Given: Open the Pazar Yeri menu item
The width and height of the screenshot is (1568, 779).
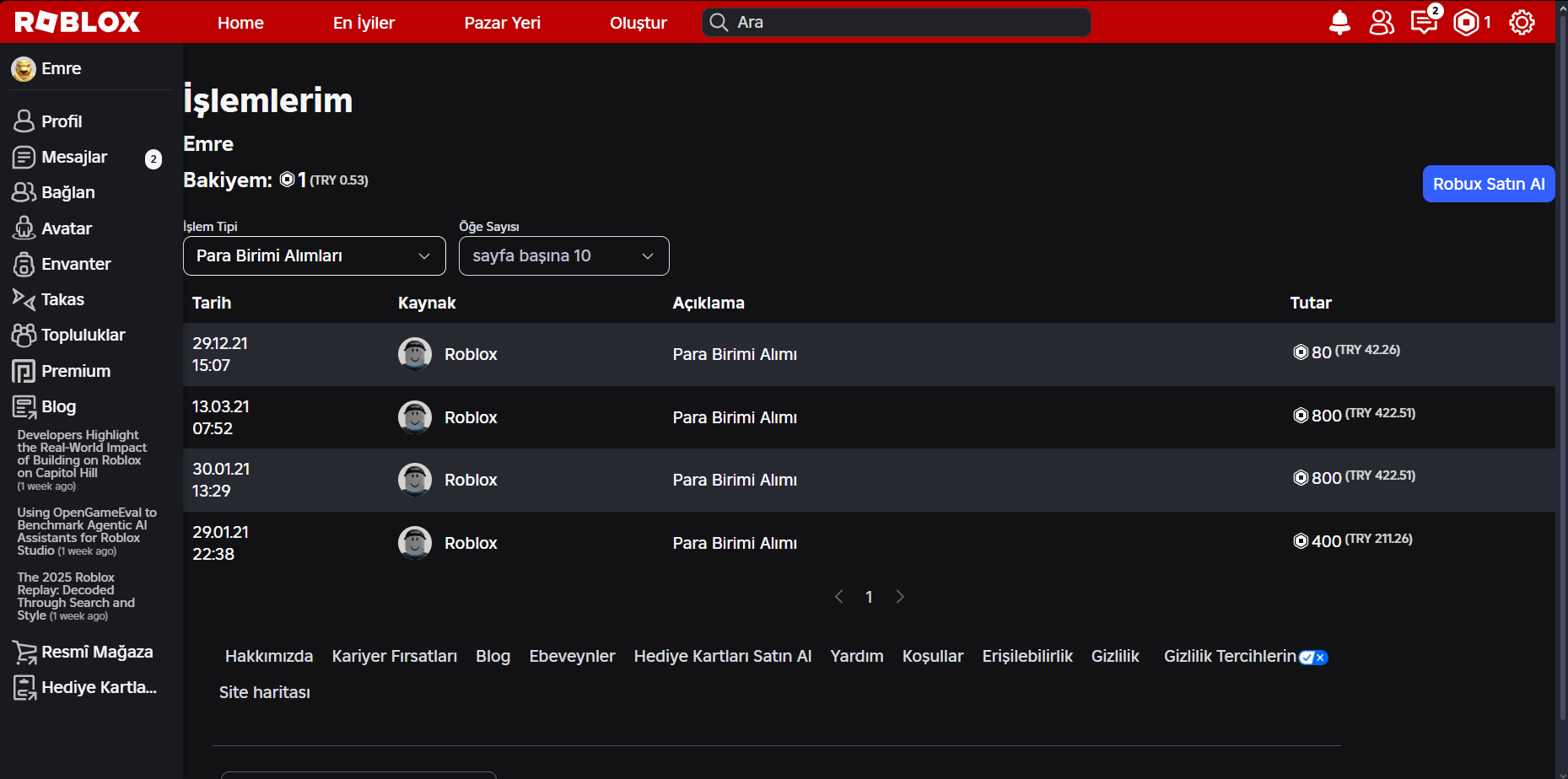Looking at the screenshot, I should click(x=503, y=23).
